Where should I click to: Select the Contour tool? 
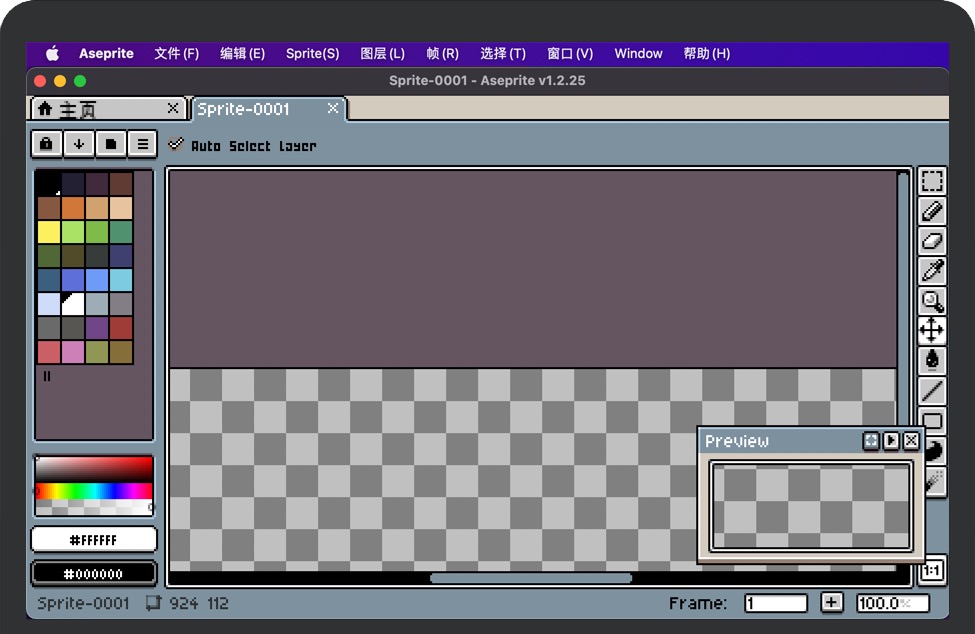[935, 451]
